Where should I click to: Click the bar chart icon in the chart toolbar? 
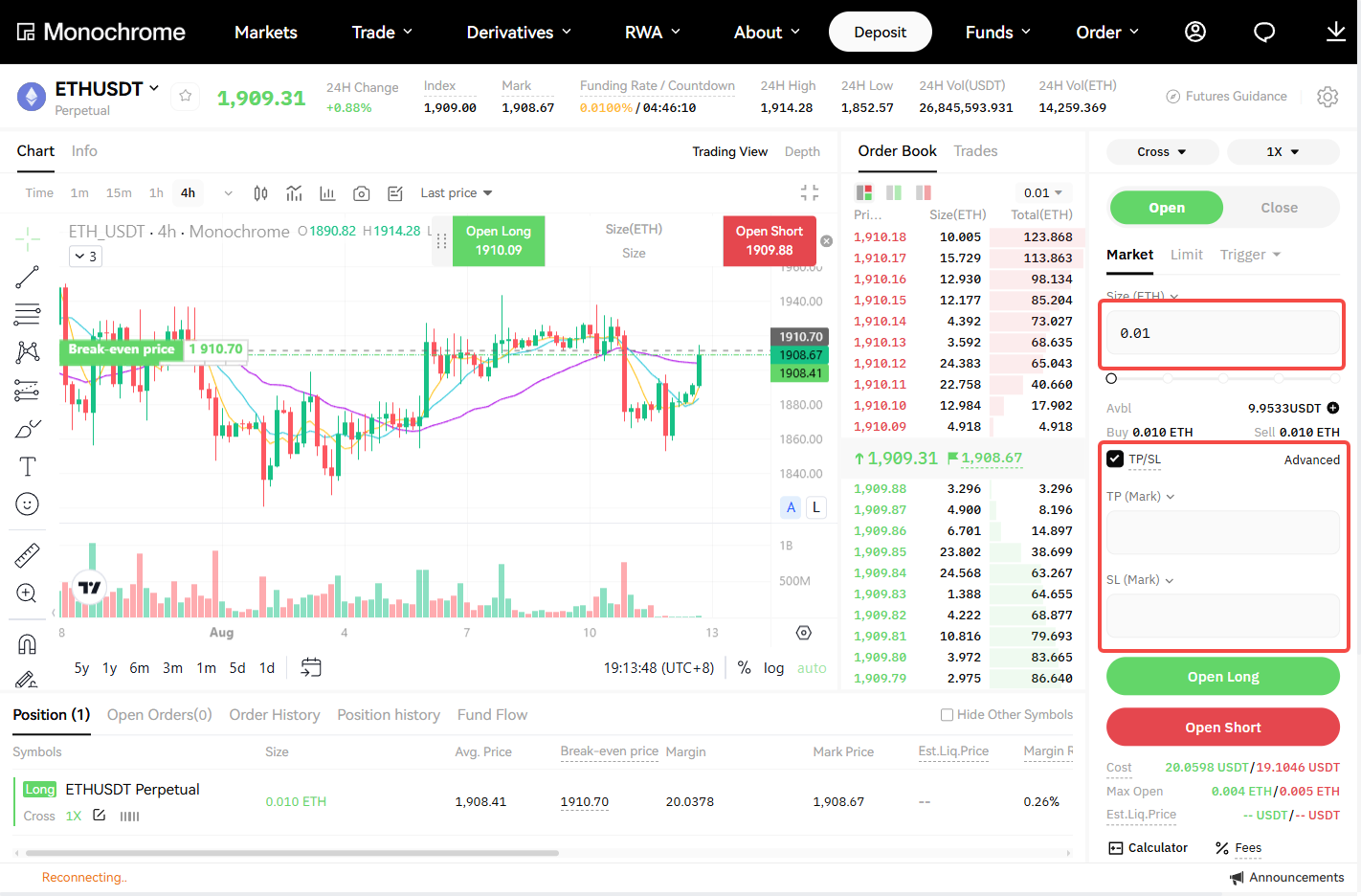327,193
